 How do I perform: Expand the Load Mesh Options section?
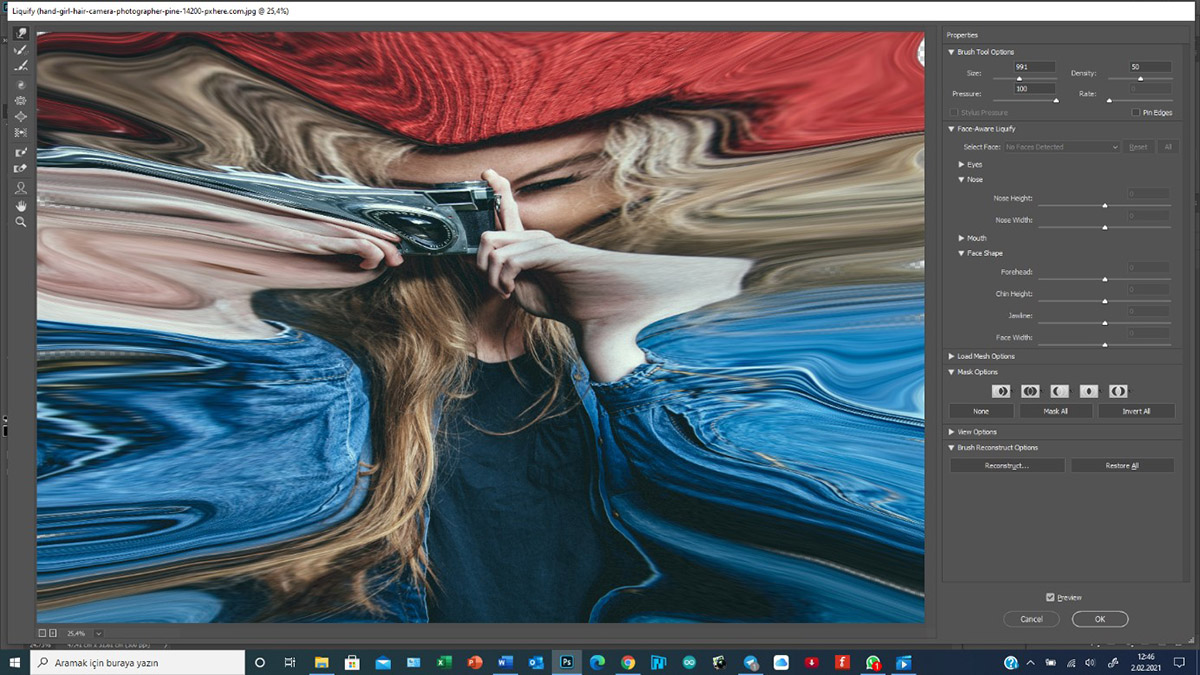pos(951,356)
